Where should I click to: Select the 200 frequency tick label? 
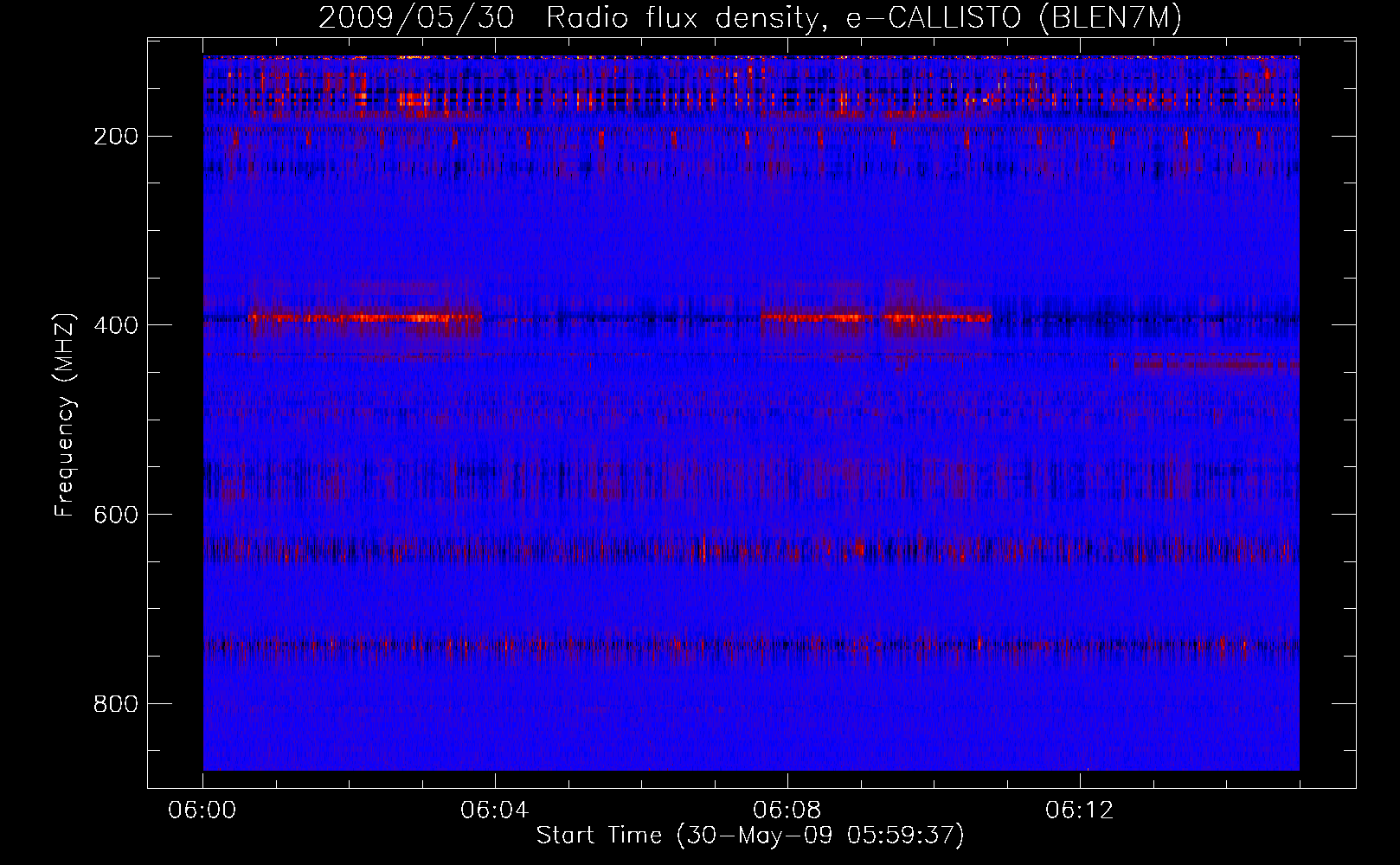(x=116, y=137)
